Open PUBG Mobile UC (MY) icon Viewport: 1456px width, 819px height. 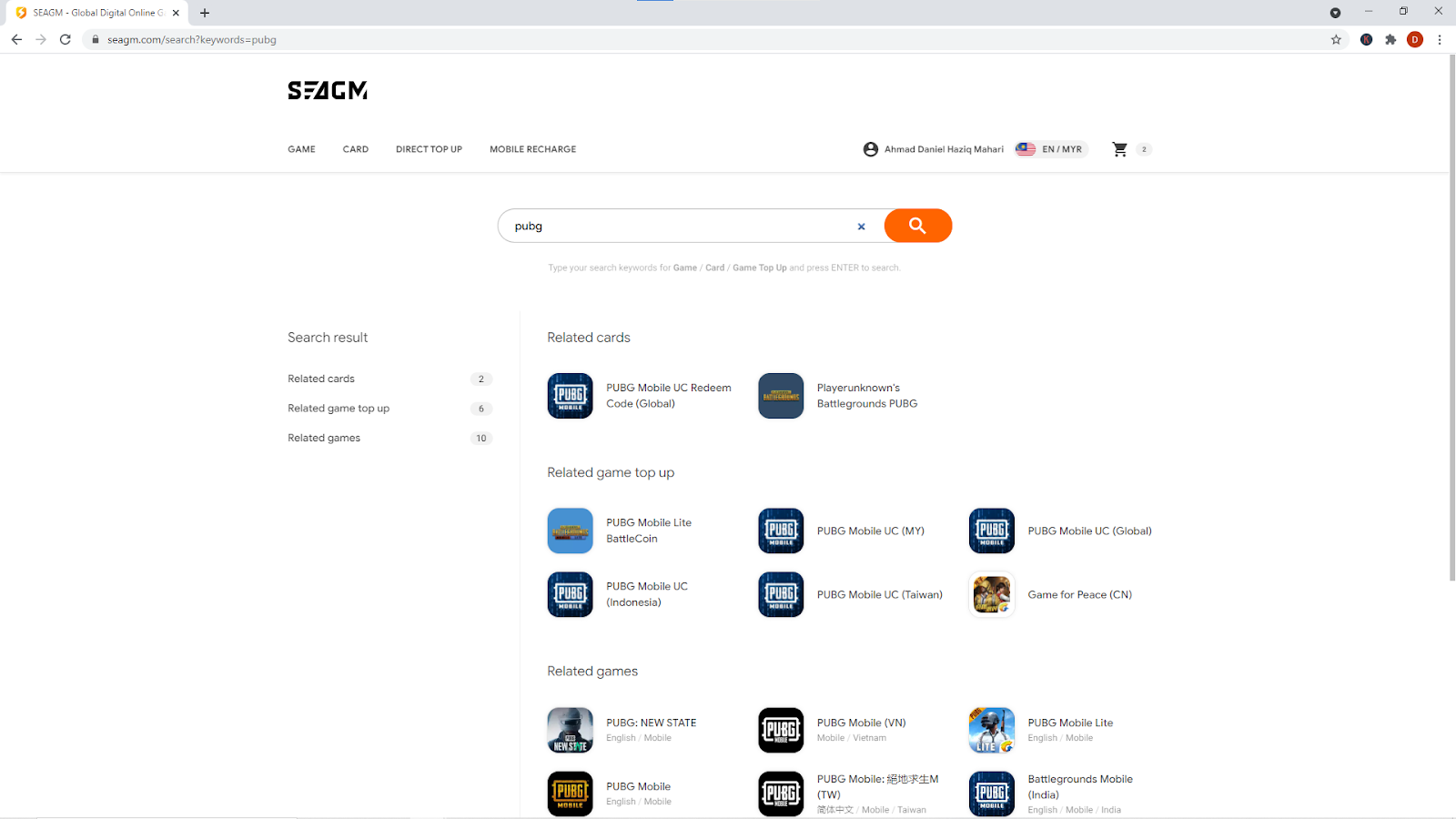[781, 531]
